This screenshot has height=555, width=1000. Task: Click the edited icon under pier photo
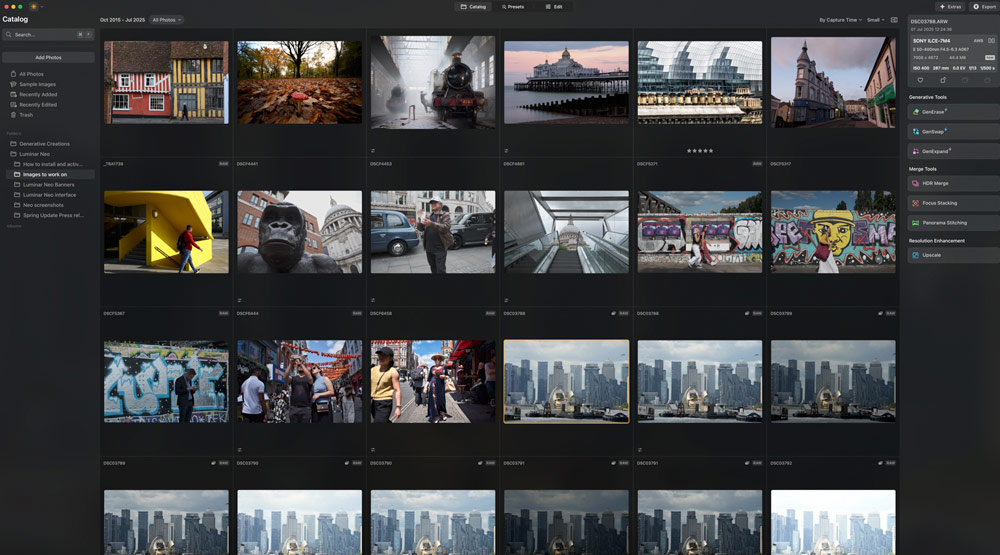click(x=506, y=151)
